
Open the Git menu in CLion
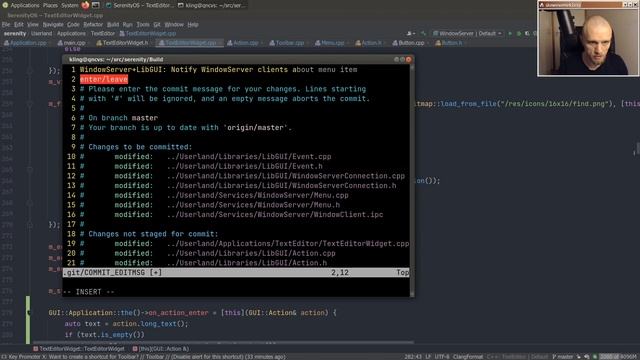[157, 24]
